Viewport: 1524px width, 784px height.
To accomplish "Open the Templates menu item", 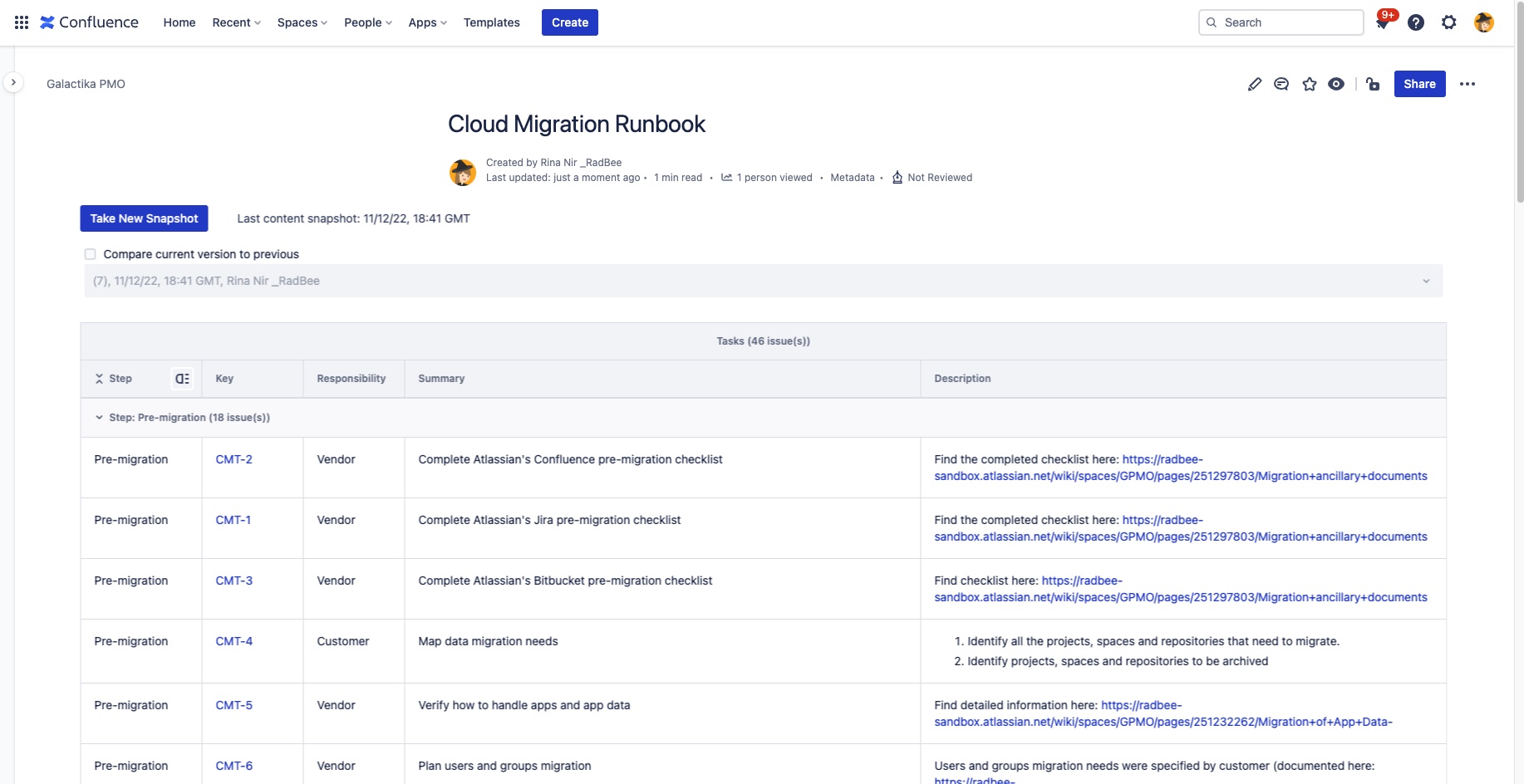I will [492, 22].
